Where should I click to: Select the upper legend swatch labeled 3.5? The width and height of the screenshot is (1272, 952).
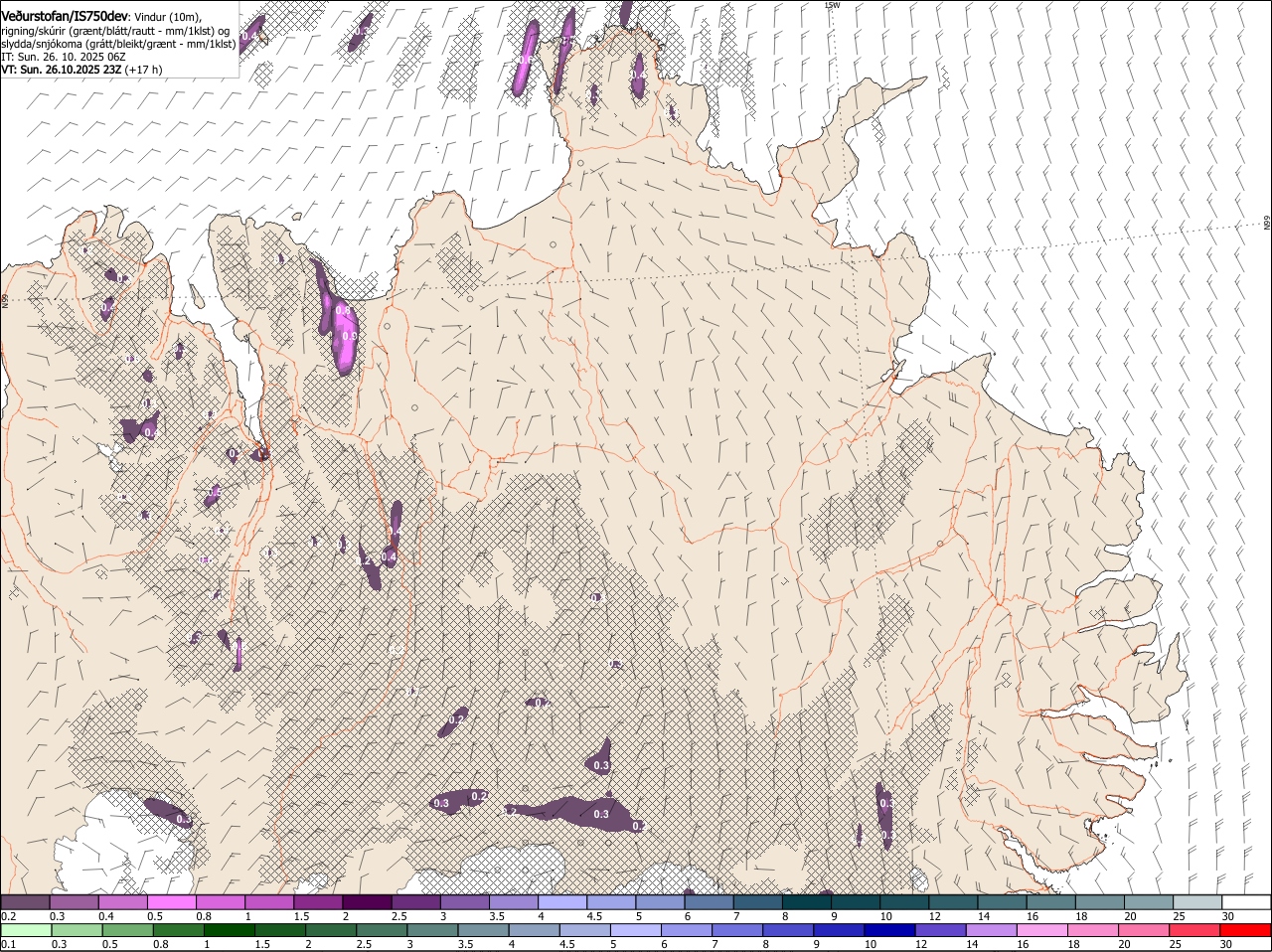tap(513, 902)
